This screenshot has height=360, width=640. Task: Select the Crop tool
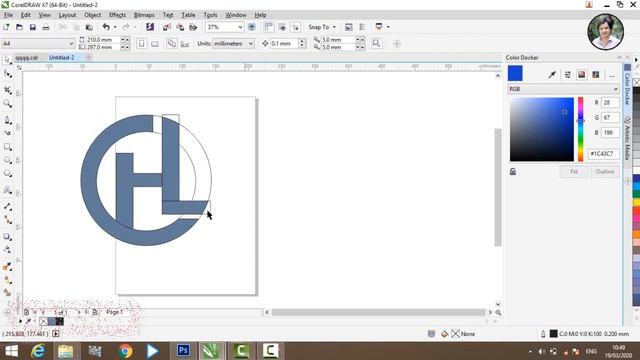click(x=7, y=89)
